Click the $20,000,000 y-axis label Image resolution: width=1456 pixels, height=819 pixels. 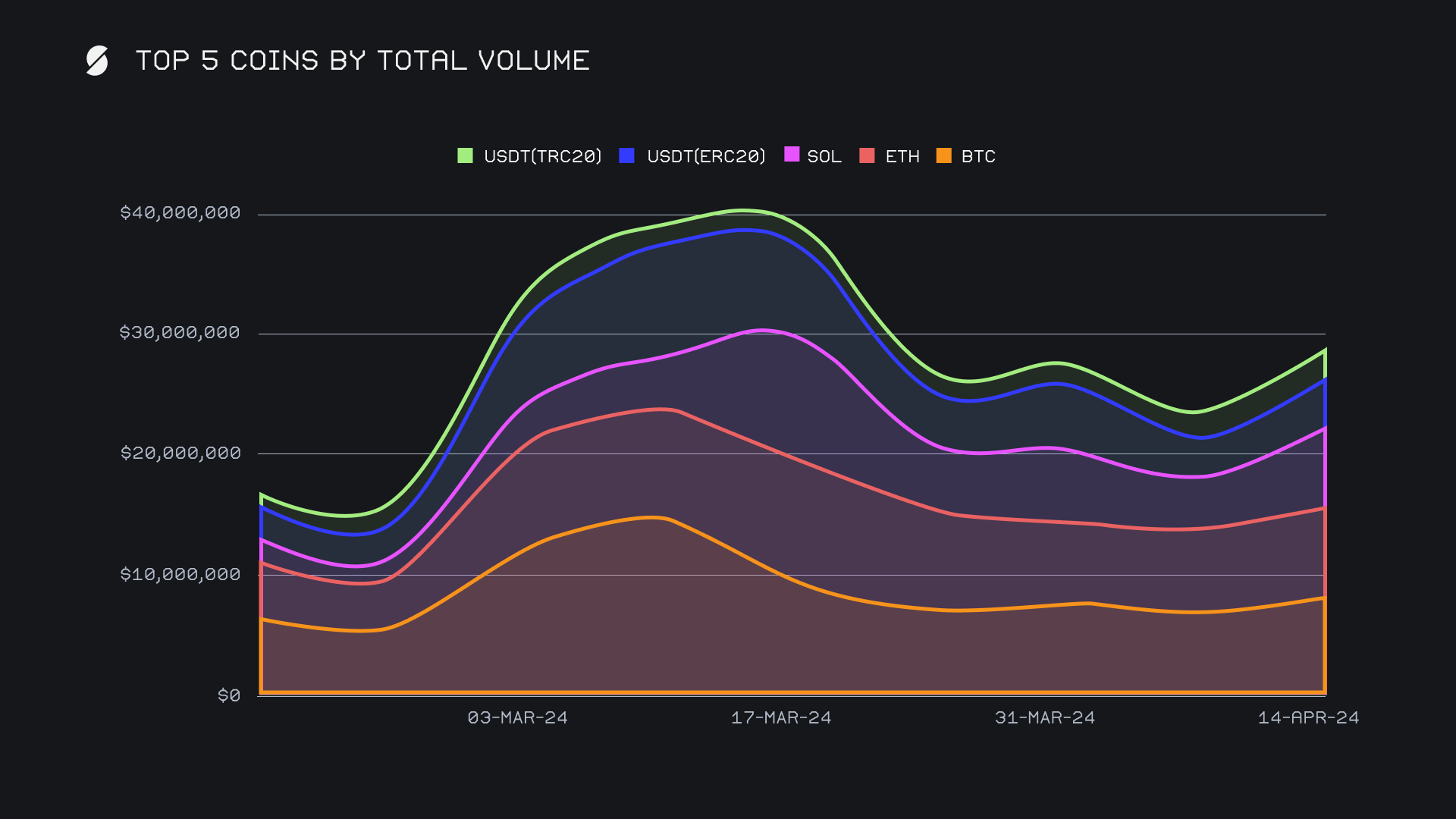click(180, 453)
